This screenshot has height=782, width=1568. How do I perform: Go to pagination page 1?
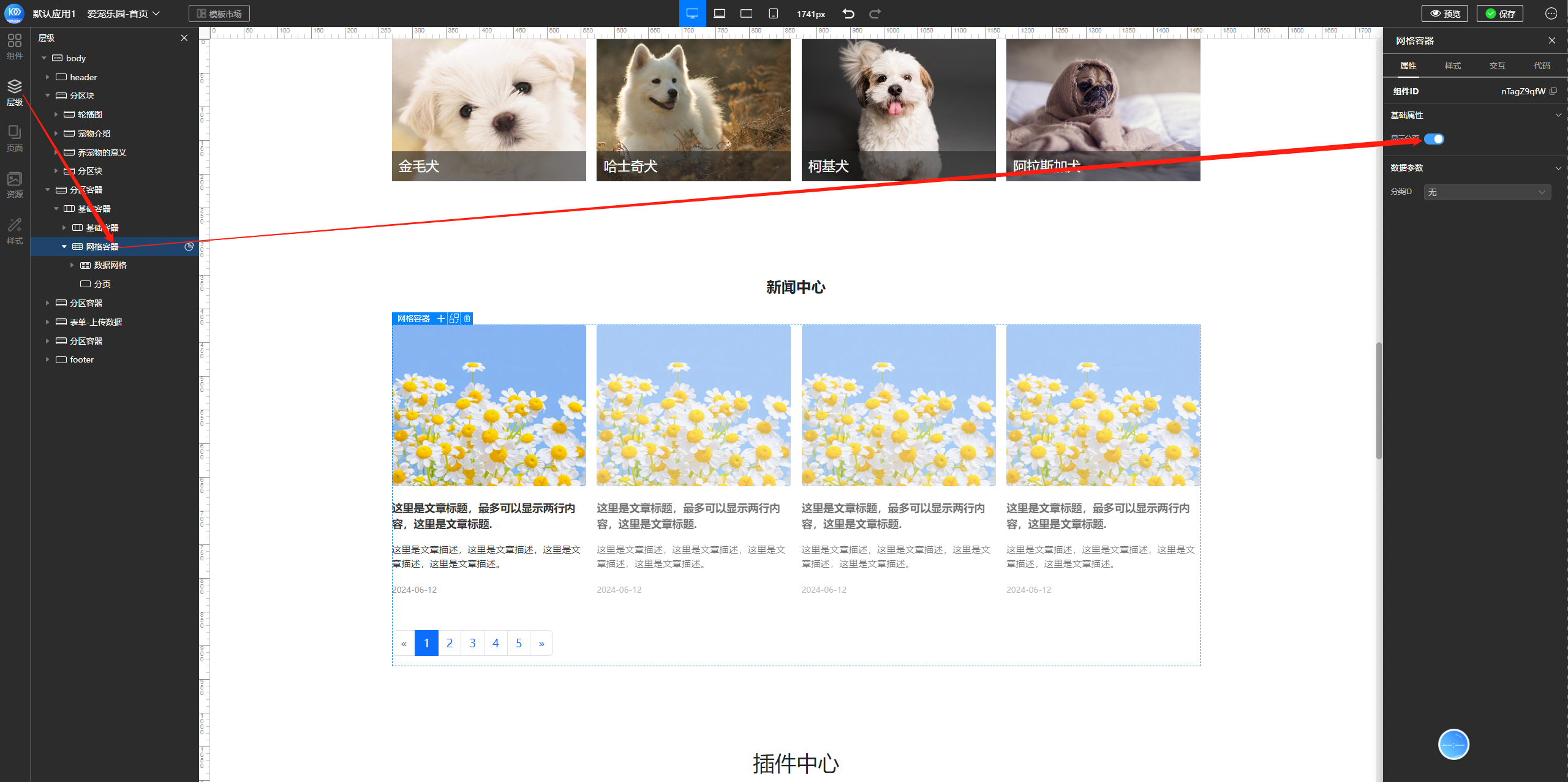click(x=426, y=643)
